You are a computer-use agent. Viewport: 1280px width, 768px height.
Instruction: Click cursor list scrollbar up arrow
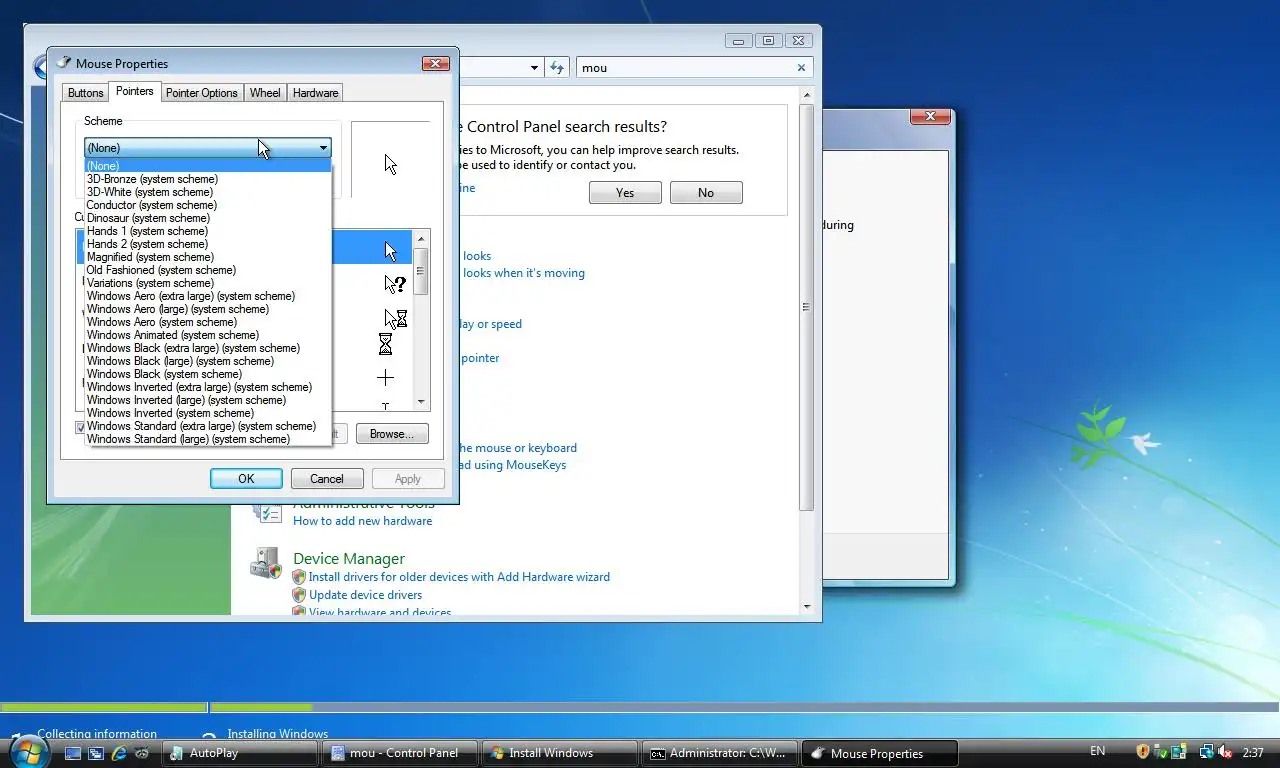click(421, 239)
